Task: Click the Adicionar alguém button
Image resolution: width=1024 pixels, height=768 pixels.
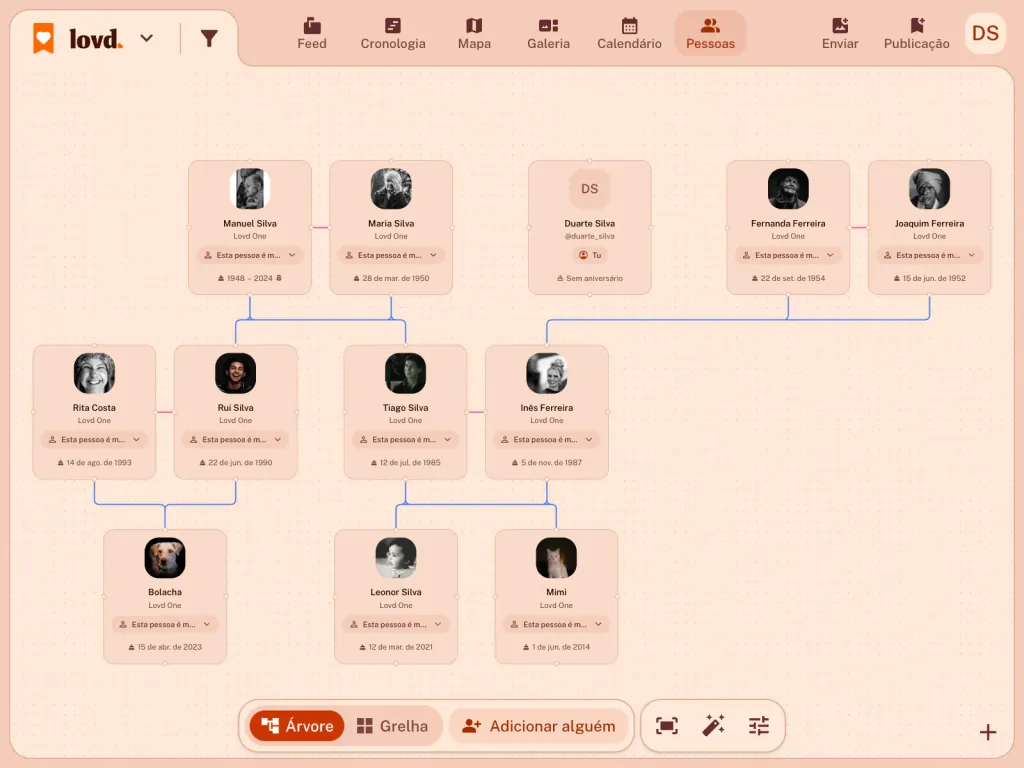Action: [539, 726]
